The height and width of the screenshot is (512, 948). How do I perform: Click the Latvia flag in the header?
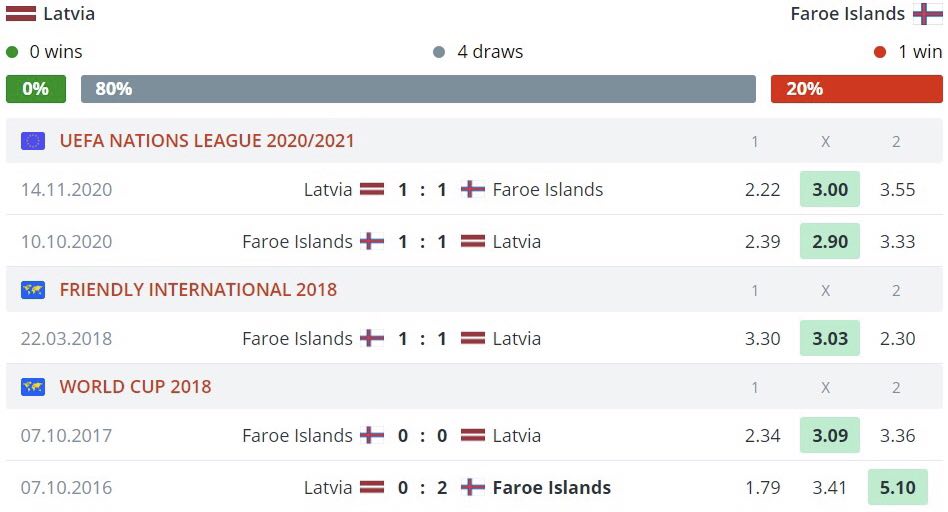click(x=21, y=14)
